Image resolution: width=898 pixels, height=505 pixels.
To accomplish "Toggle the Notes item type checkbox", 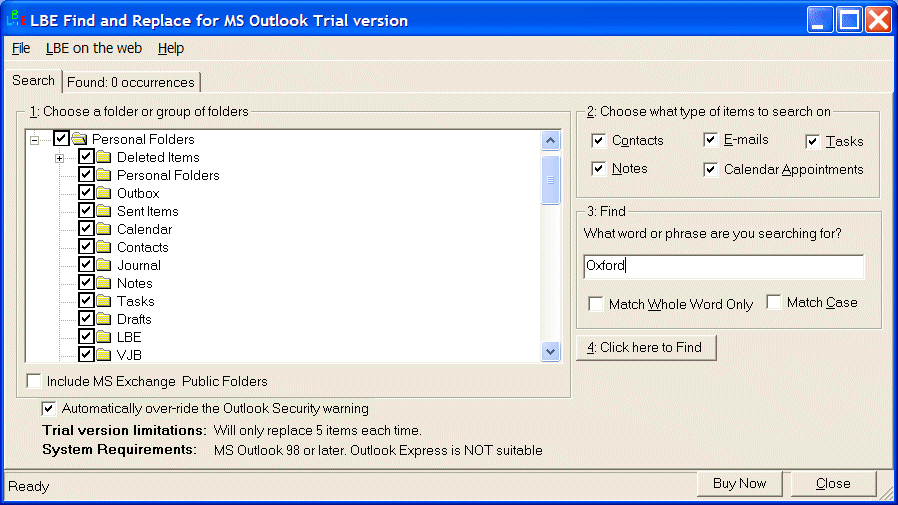I will coord(598,168).
